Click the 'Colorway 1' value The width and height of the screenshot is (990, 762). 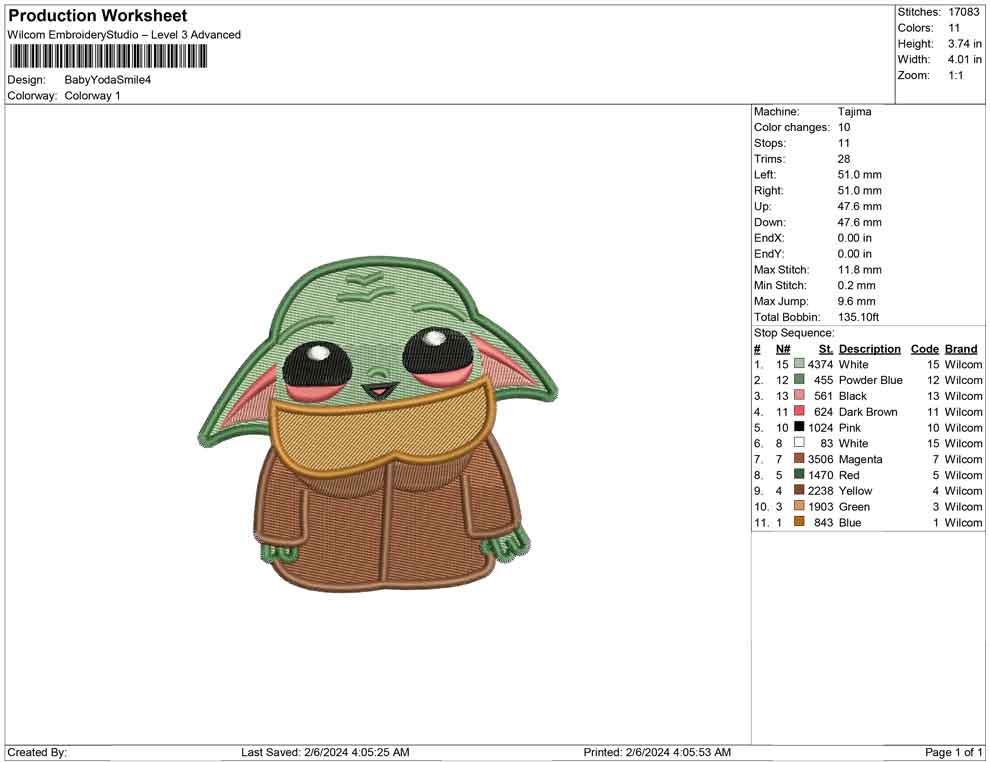click(x=92, y=96)
